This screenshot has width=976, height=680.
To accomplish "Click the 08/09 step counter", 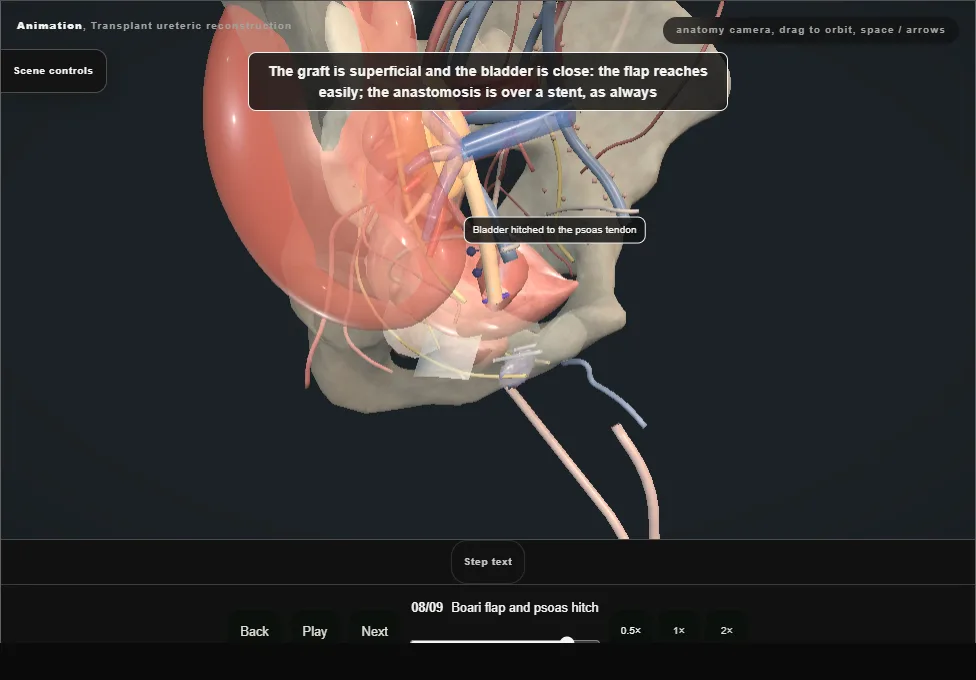I will click(x=427, y=607).
